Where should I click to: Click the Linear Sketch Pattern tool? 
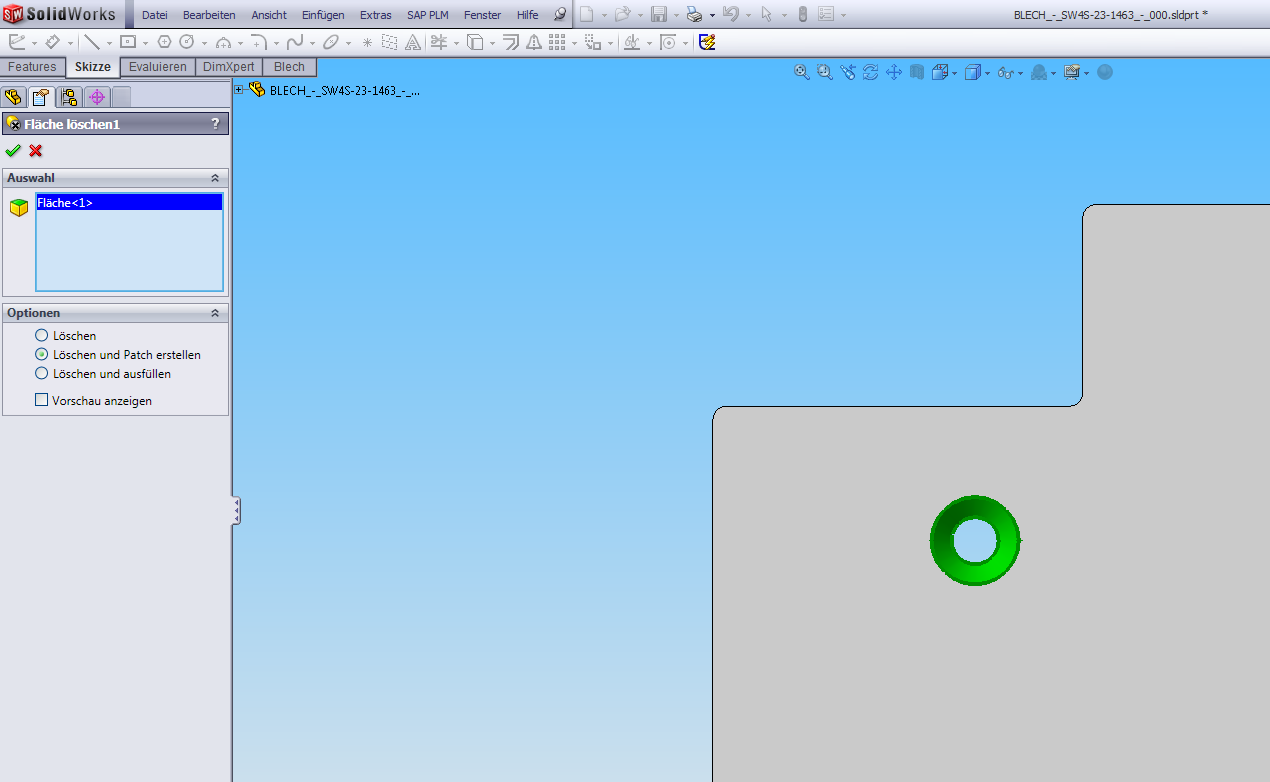pyautogui.click(x=557, y=42)
